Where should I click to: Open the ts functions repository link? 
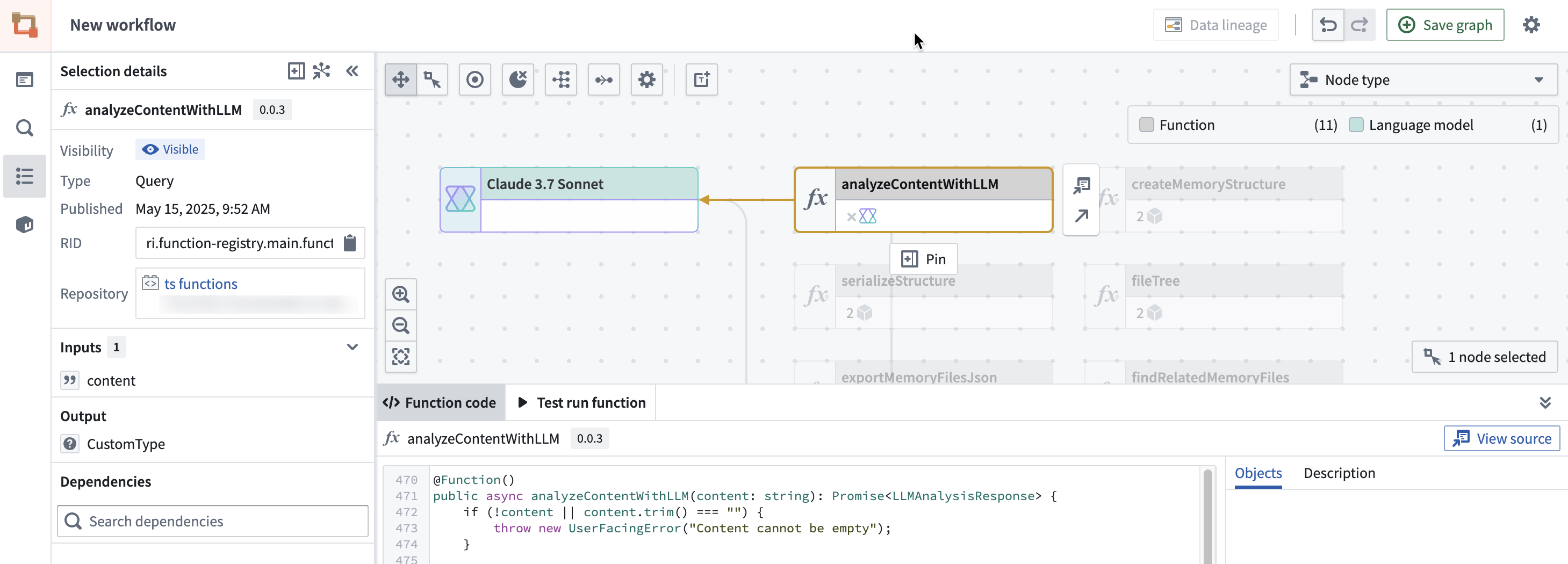201,283
